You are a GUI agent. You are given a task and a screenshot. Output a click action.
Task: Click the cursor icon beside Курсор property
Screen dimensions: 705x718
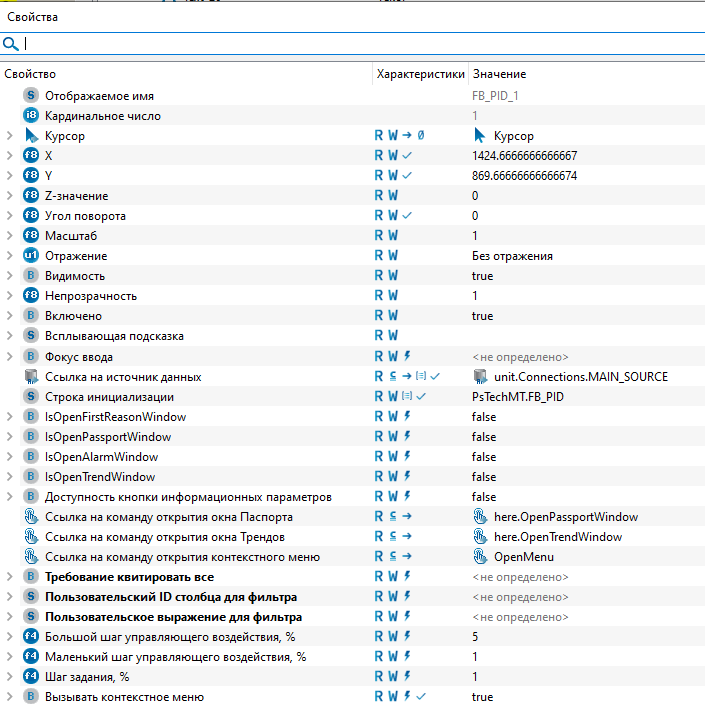click(x=31, y=136)
